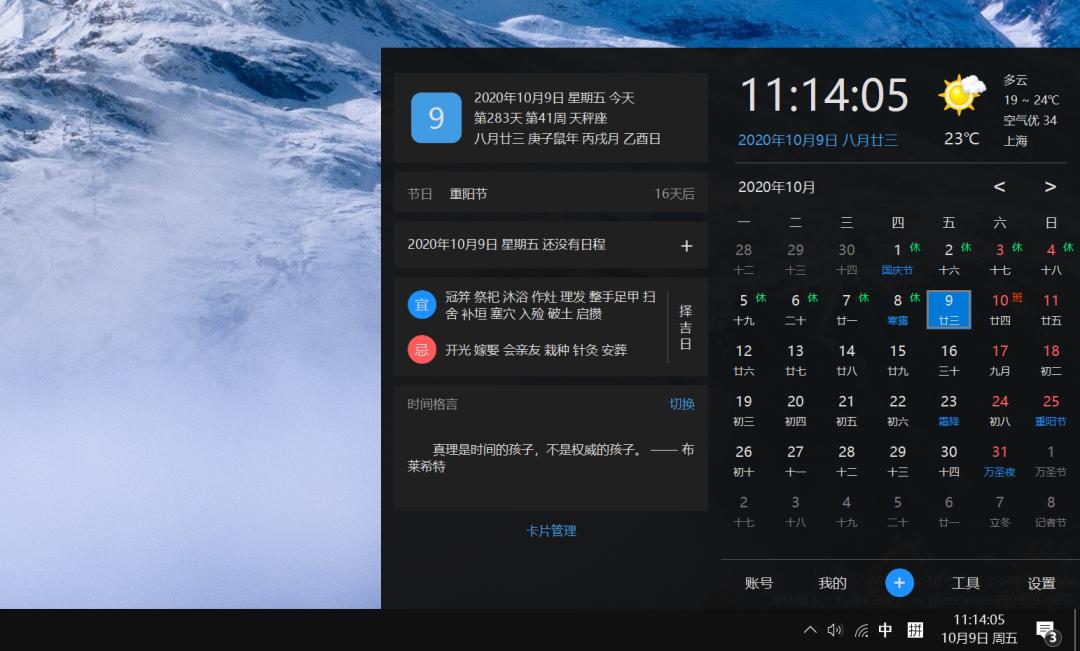Screen dimensions: 1080x651
Task: Go to previous month with the < arrow
Action: tap(999, 187)
